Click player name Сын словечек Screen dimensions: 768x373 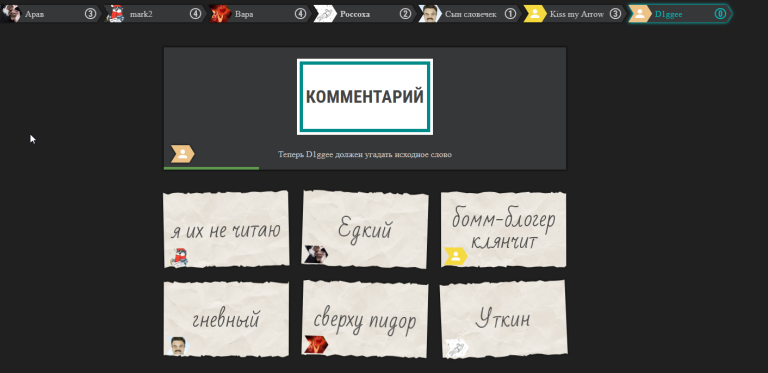tap(471, 14)
